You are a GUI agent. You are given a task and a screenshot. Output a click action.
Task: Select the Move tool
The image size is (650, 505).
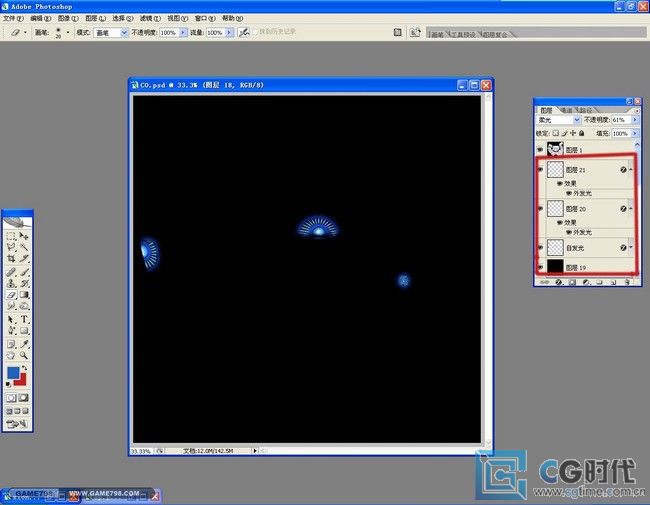click(x=24, y=236)
